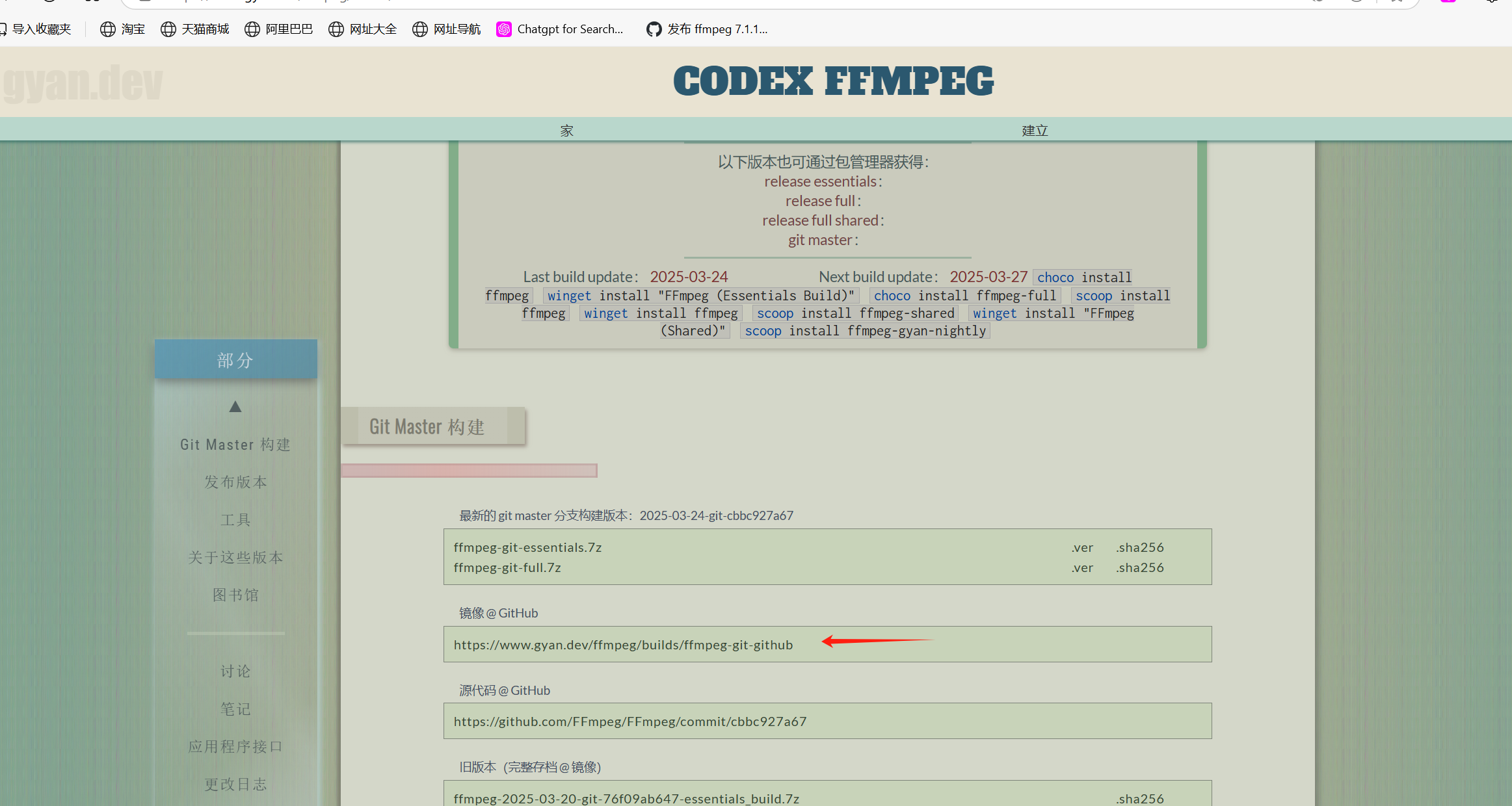Click the 部分 sidebar header
The image size is (1512, 806).
[235, 360]
